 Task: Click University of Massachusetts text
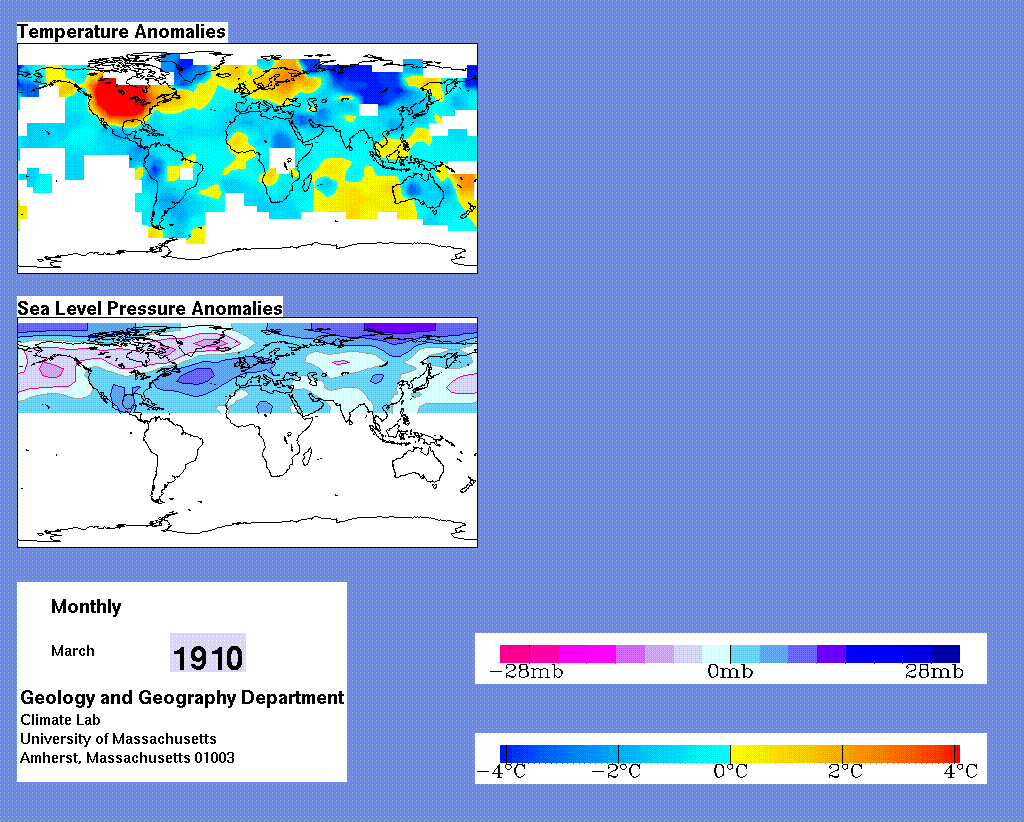click(x=118, y=739)
